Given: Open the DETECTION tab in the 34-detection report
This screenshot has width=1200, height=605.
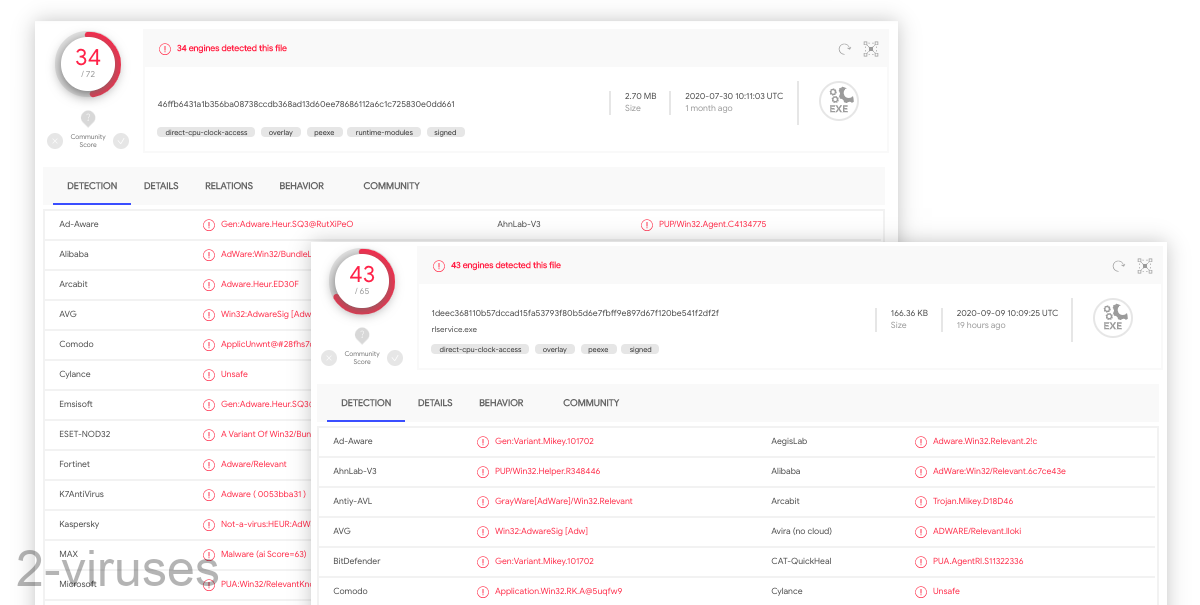Looking at the screenshot, I should (92, 186).
